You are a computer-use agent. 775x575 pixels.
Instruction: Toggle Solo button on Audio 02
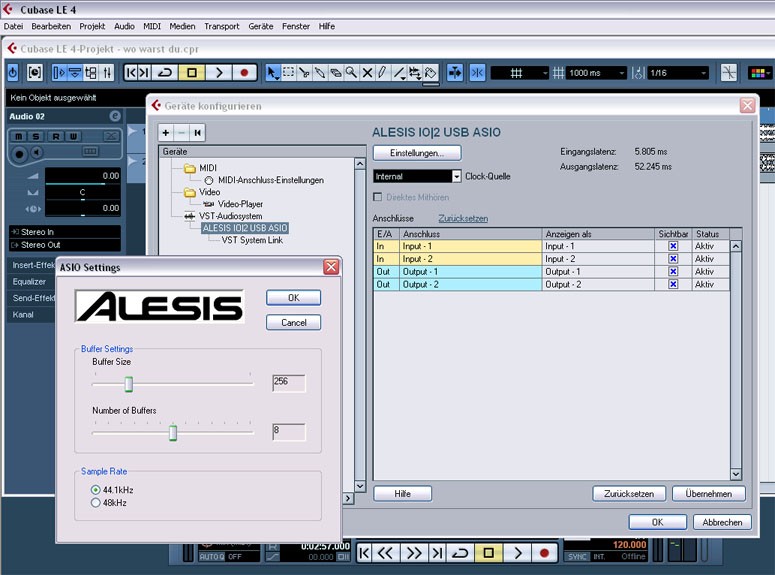point(36,136)
